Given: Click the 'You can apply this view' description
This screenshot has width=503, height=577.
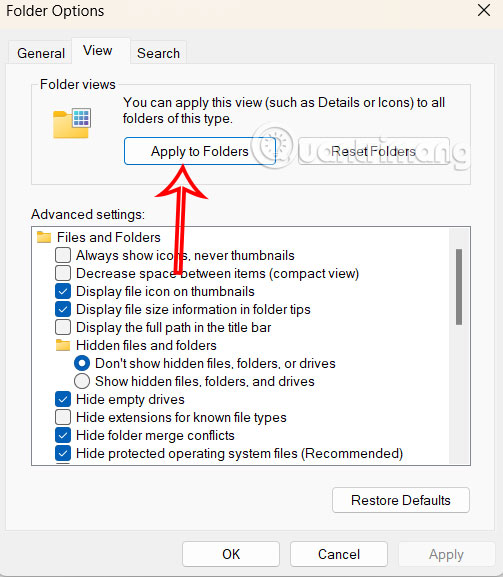Looking at the screenshot, I should [284, 110].
